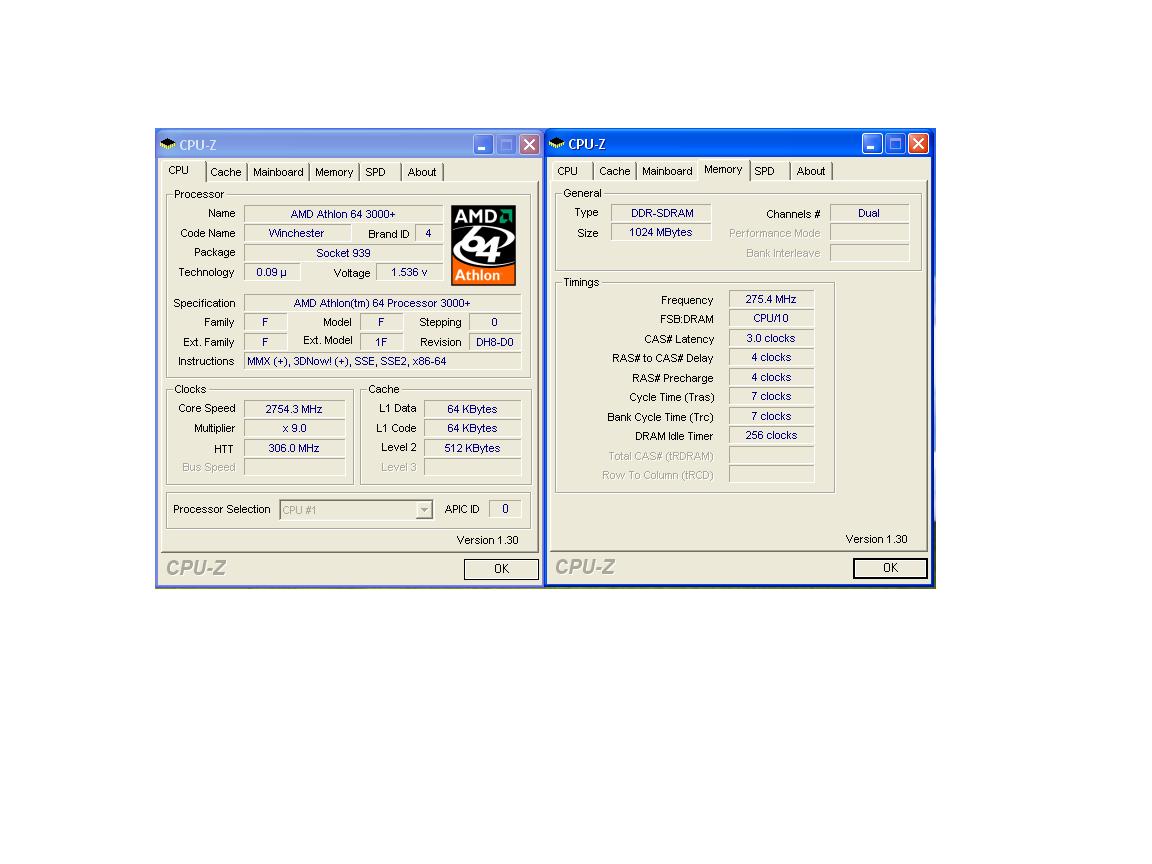Click the Voltage value 1.536 v
This screenshot has width=1152, height=864.
(x=409, y=272)
